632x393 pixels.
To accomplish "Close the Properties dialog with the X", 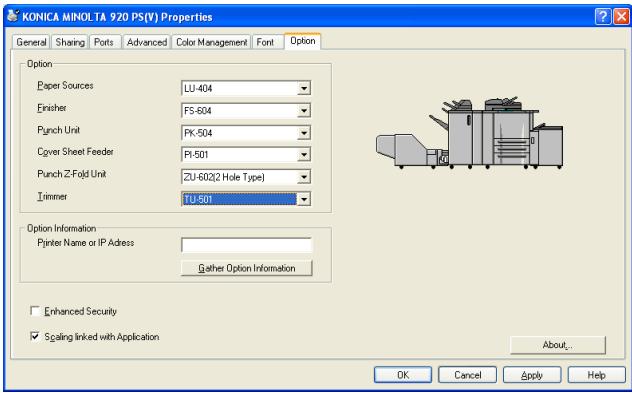I will point(621,17).
